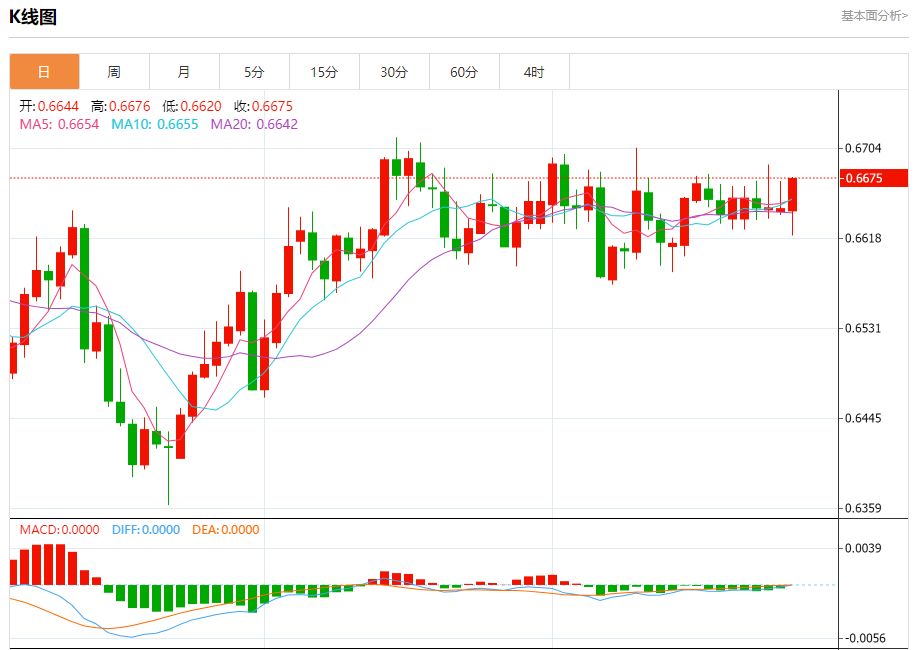
Task: Click the MA10: 0.6655 legend
Action: (155, 124)
